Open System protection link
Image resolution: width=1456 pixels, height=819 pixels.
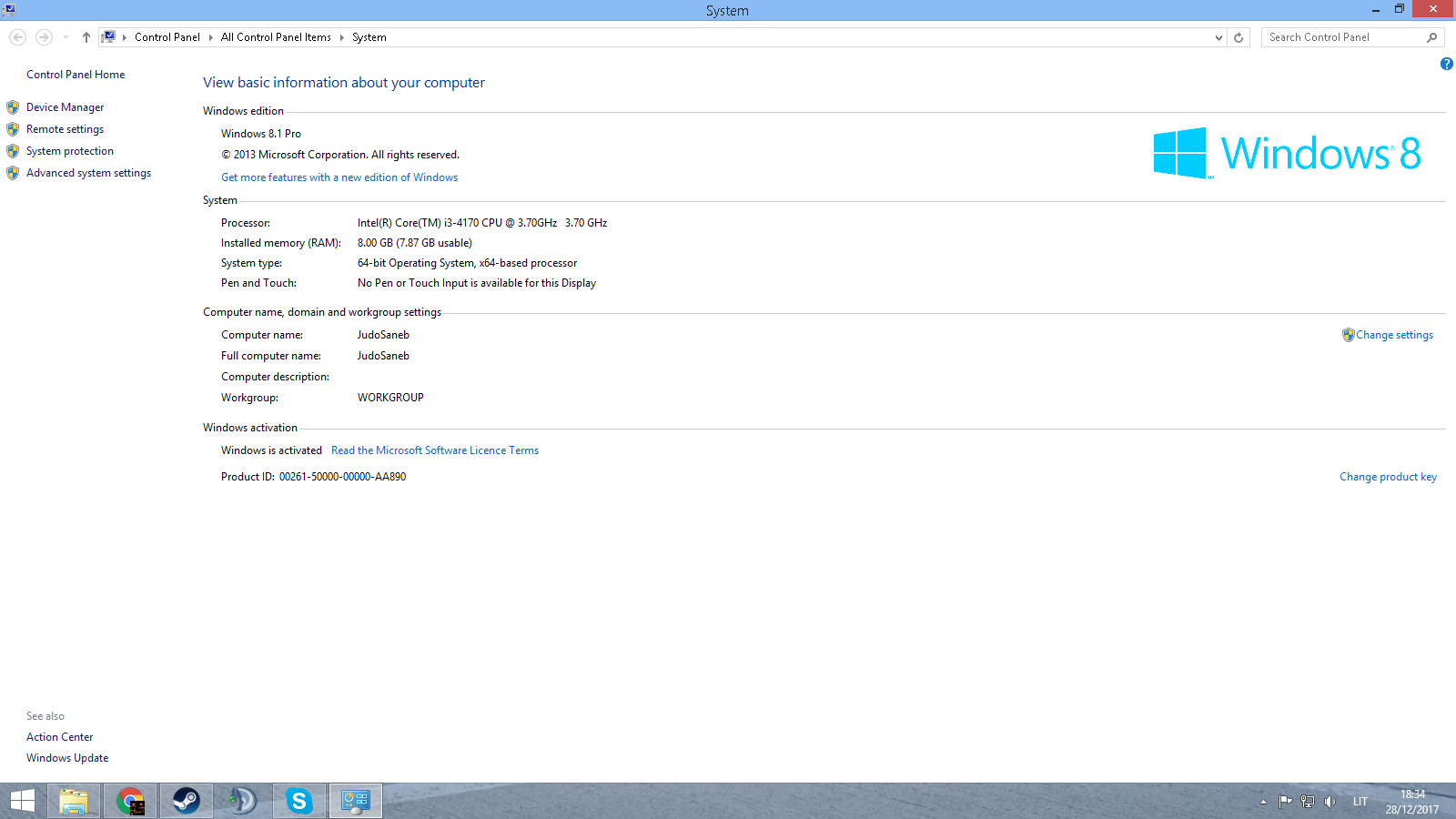tap(70, 151)
